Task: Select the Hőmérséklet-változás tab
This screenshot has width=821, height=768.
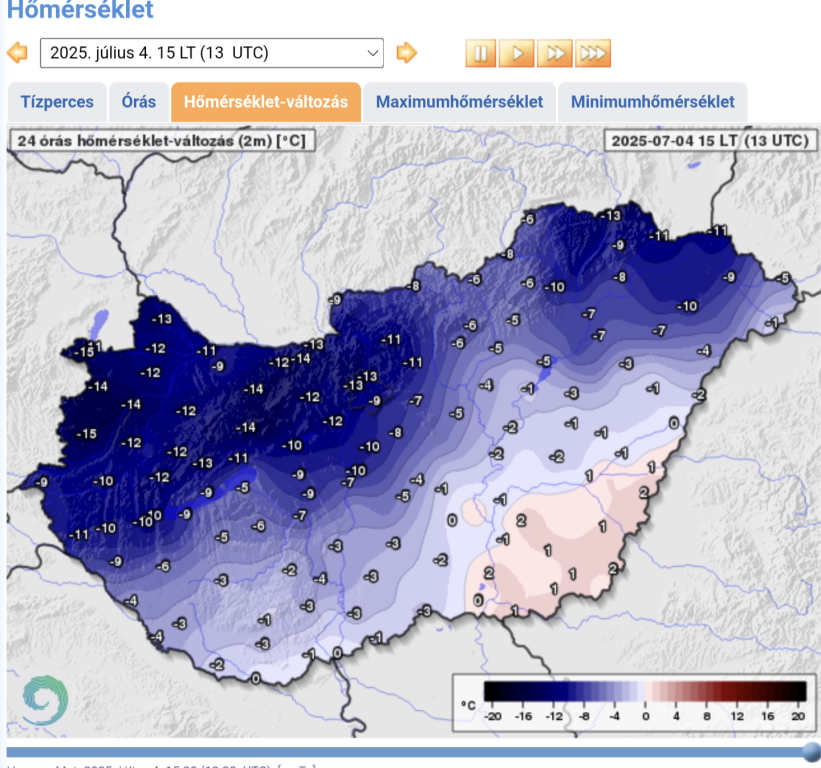Action: pos(266,102)
